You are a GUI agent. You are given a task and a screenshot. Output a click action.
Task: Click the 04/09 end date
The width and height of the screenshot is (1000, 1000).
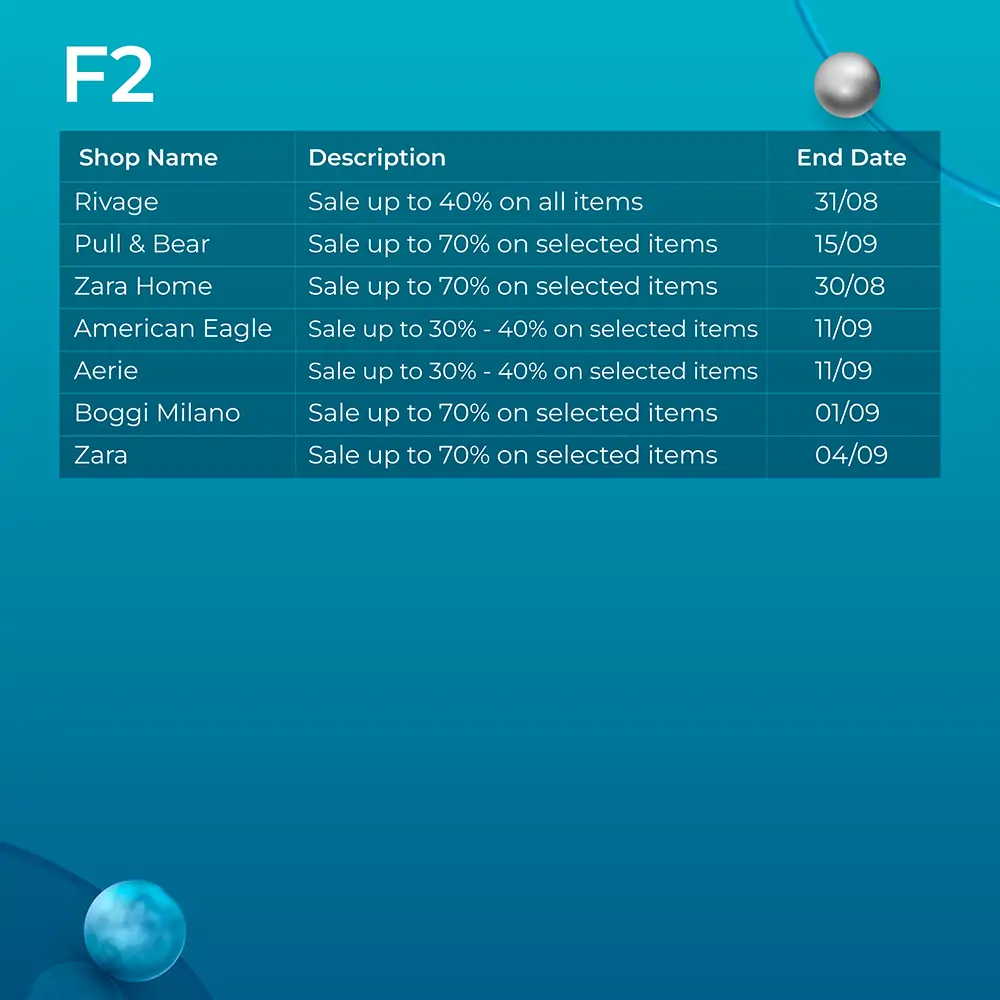[x=851, y=455]
